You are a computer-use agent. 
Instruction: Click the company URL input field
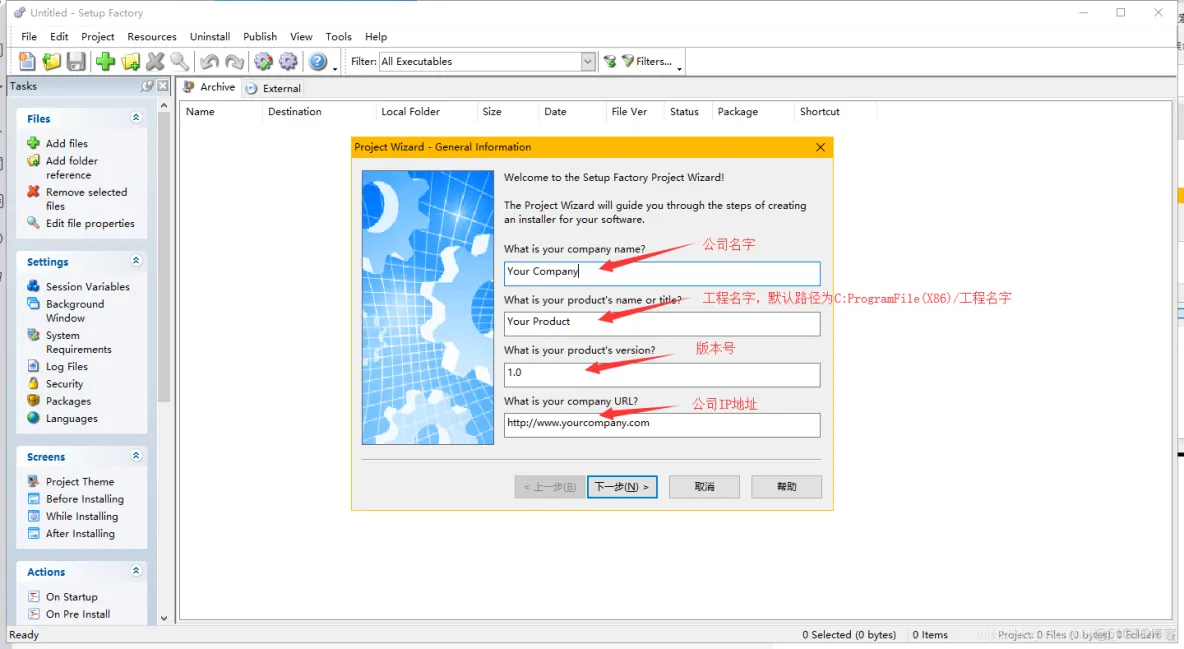click(662, 425)
